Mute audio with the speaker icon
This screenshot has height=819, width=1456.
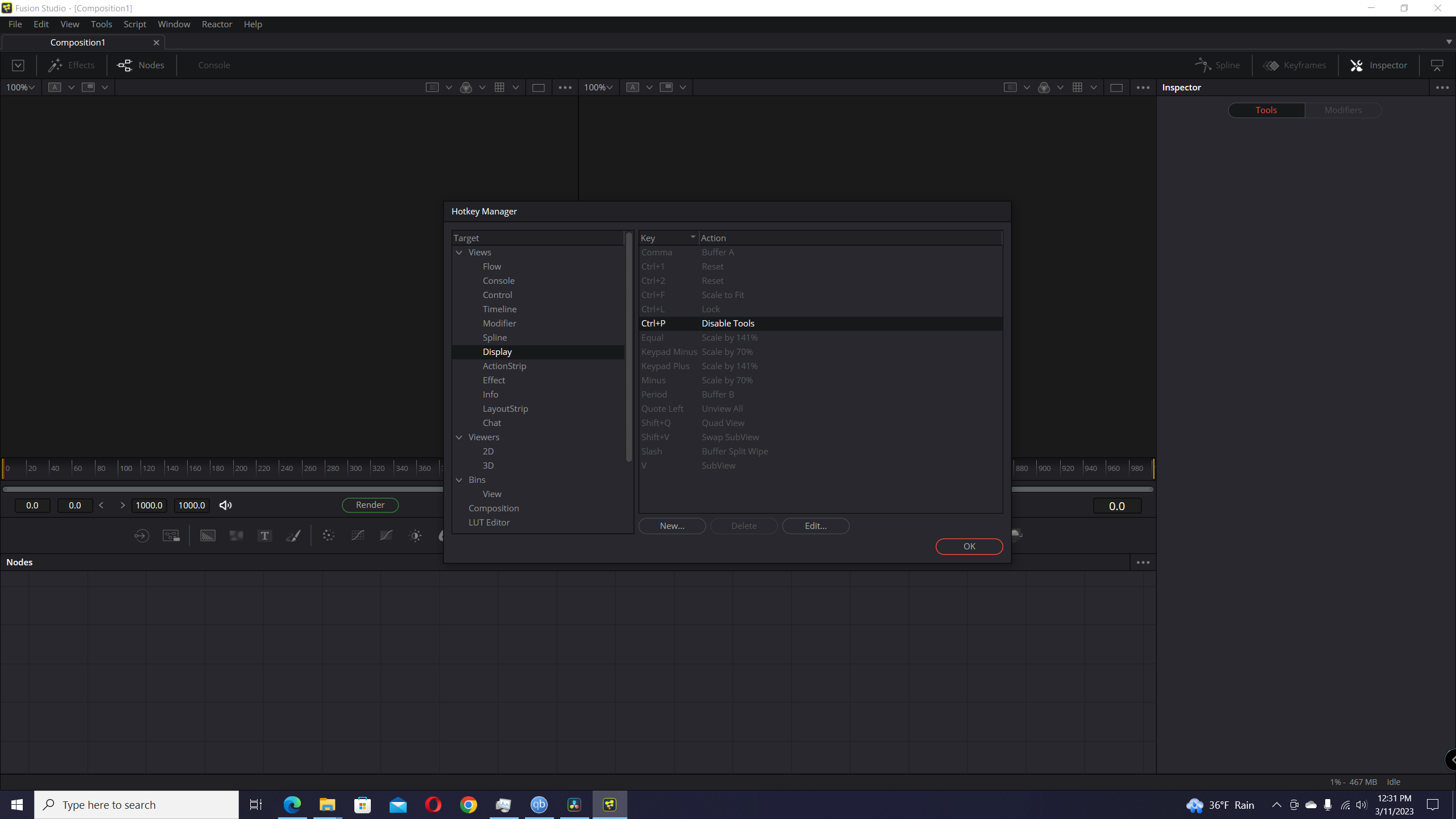[226, 505]
